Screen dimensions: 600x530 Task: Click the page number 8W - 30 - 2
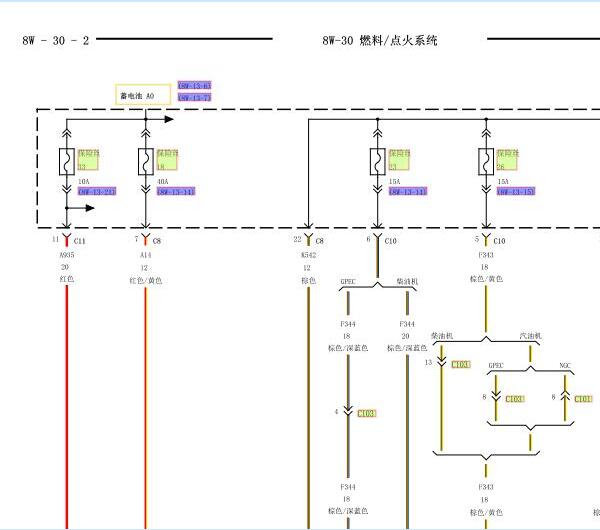(x=55, y=41)
